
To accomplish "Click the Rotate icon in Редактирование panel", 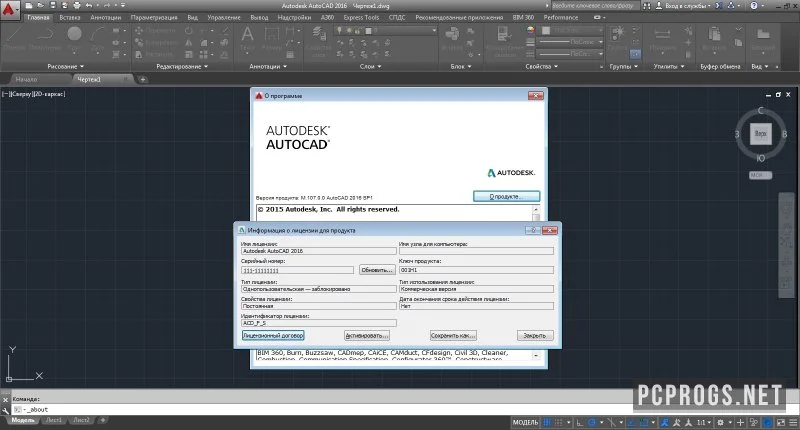I will [189, 31].
